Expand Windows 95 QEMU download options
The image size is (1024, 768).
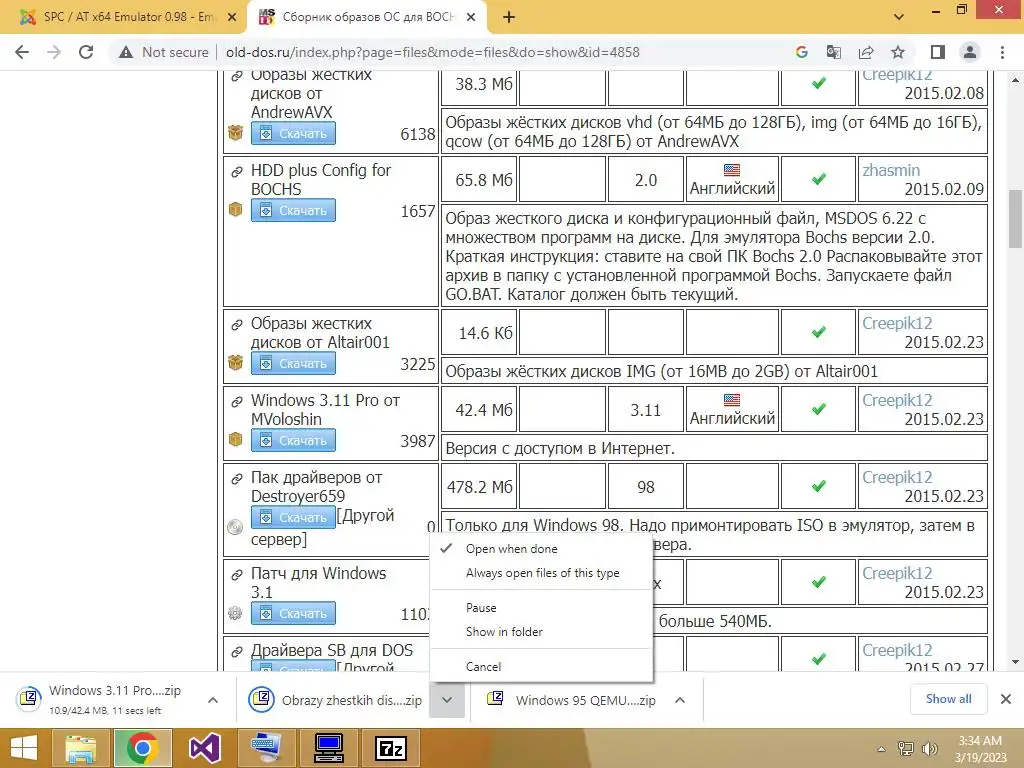680,700
